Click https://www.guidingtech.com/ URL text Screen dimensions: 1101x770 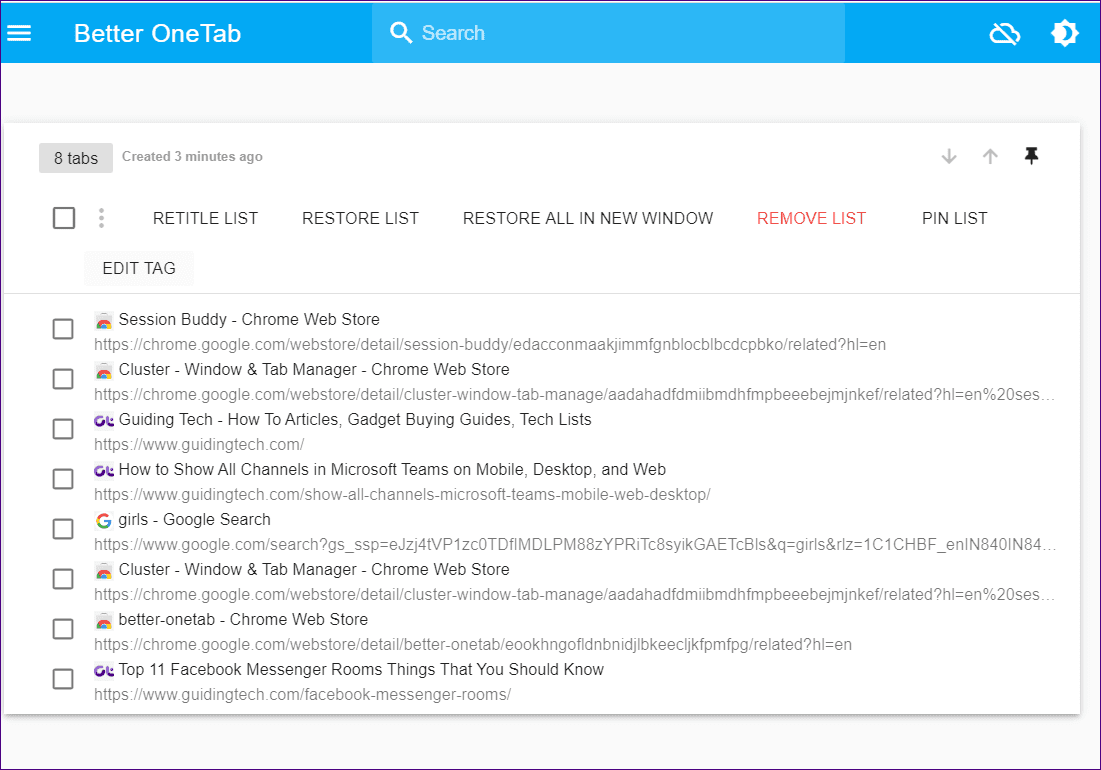[x=199, y=445]
